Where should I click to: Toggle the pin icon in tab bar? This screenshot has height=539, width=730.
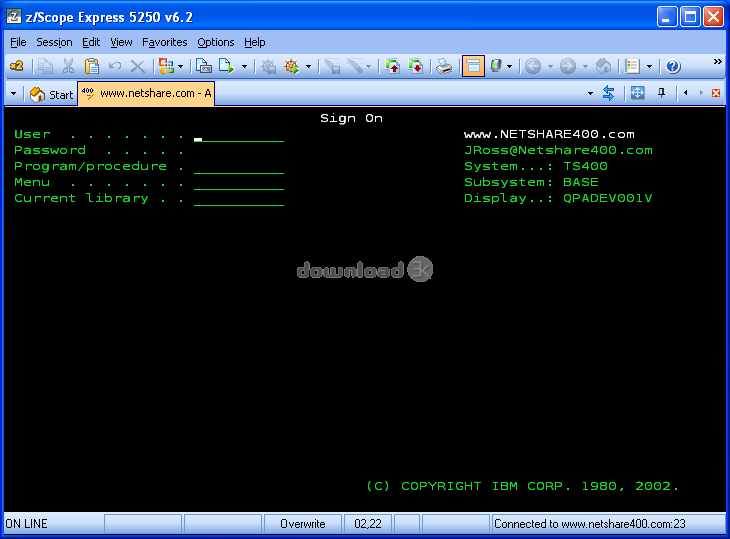(x=661, y=93)
